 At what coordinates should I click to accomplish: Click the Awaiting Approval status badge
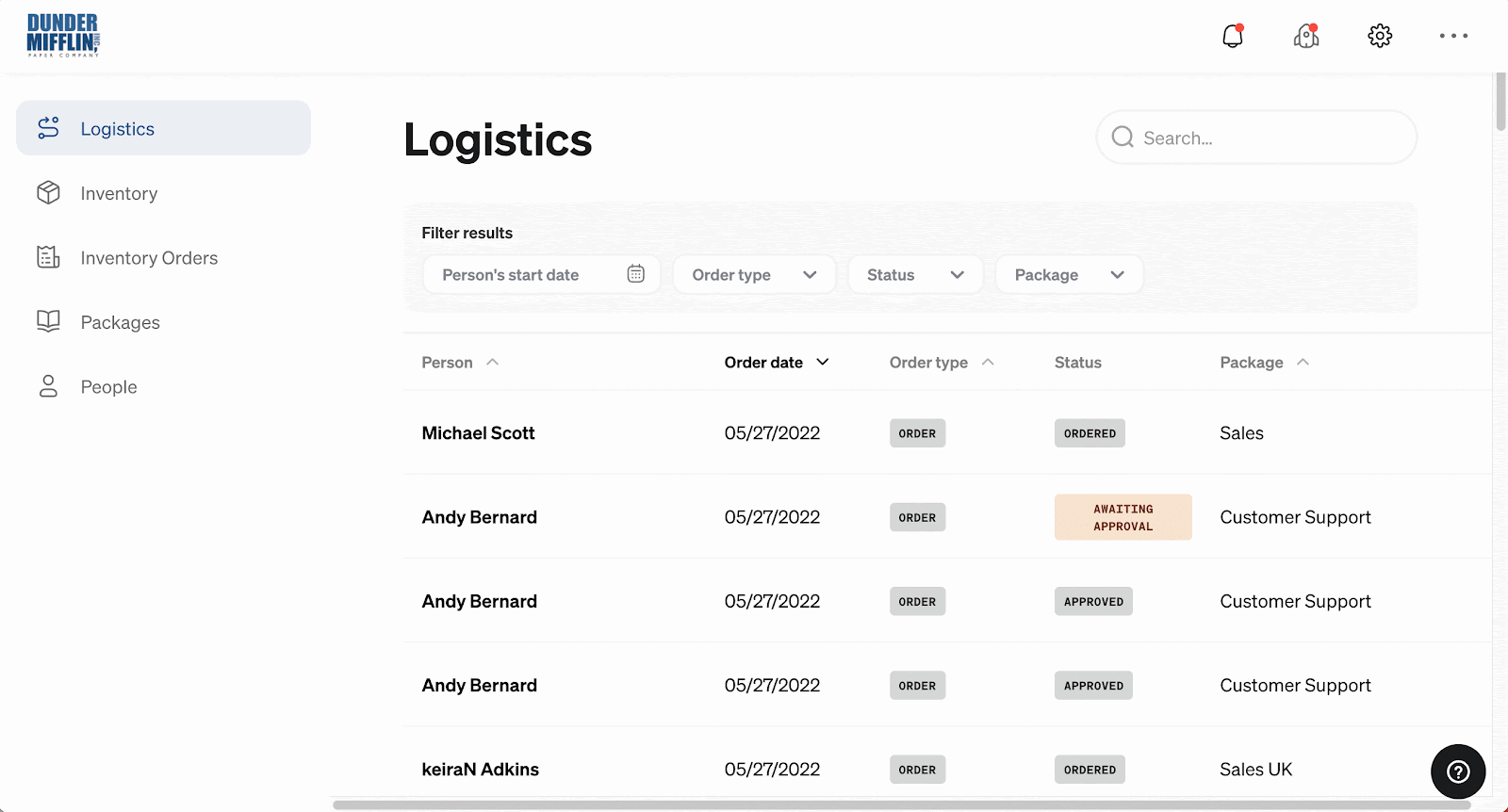[x=1123, y=517]
